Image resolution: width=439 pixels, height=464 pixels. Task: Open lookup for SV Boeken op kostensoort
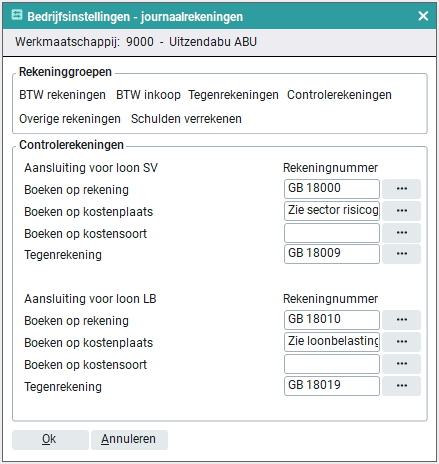coord(401,233)
